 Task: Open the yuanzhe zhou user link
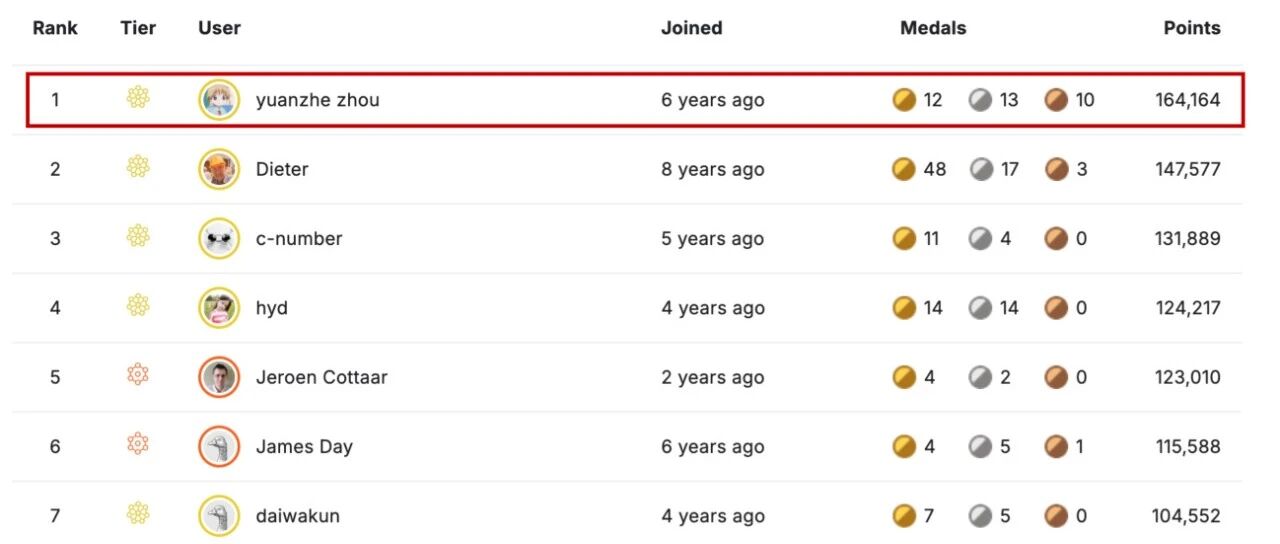pos(317,100)
